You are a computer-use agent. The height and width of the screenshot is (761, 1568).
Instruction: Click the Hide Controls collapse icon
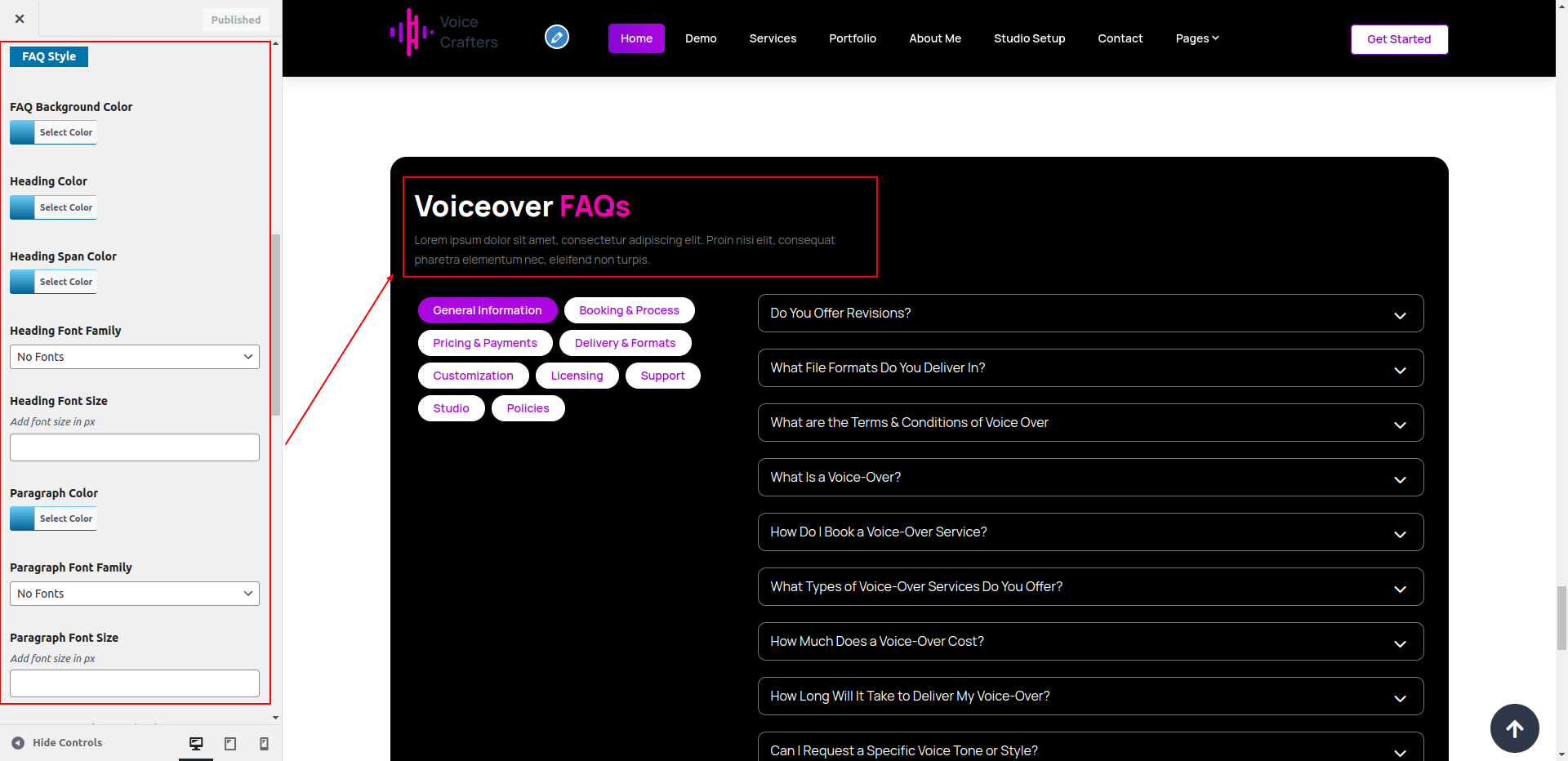click(18, 743)
